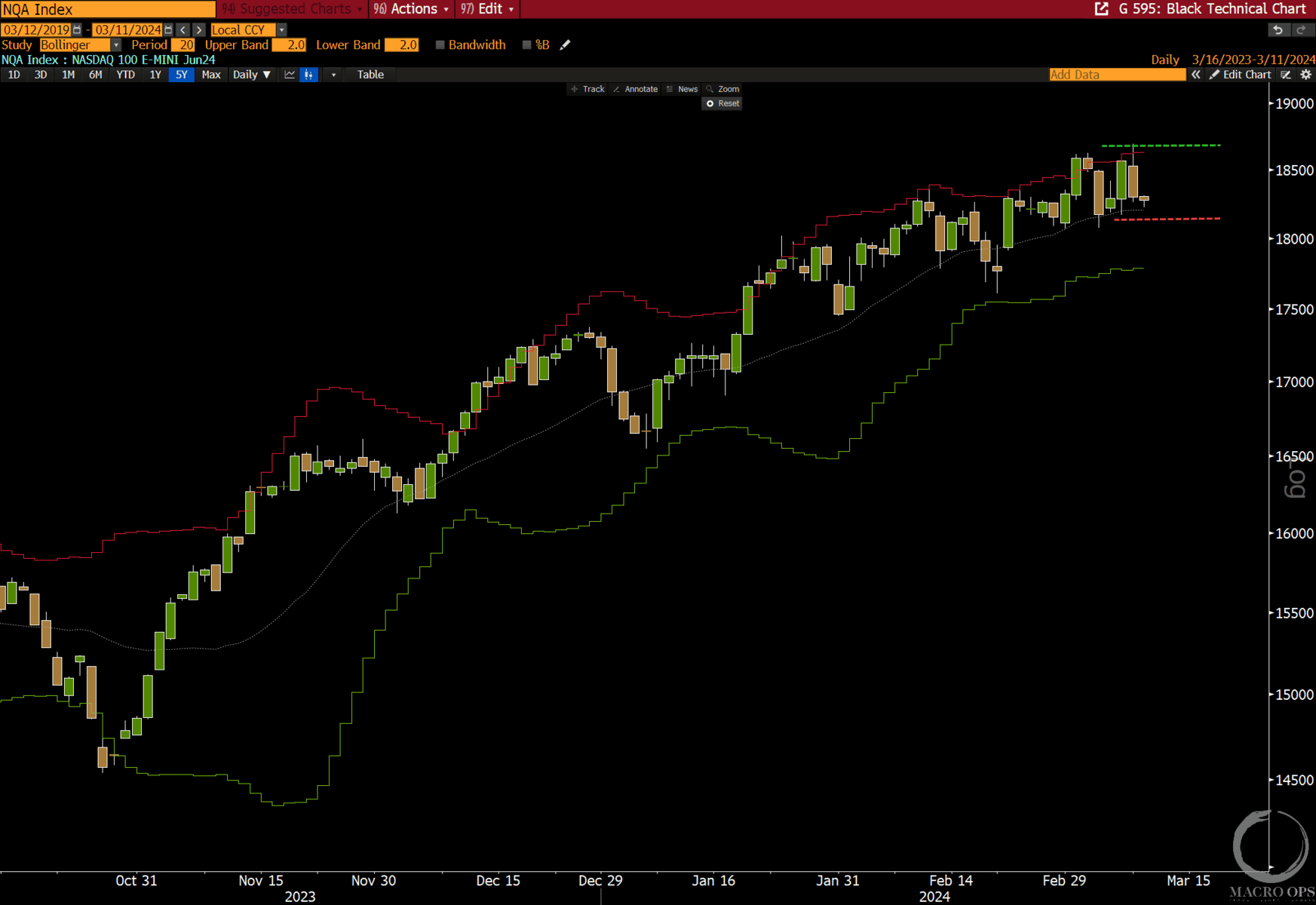Screen dimensions: 1316x905
Task: Select the 6M time range
Action: [95, 75]
